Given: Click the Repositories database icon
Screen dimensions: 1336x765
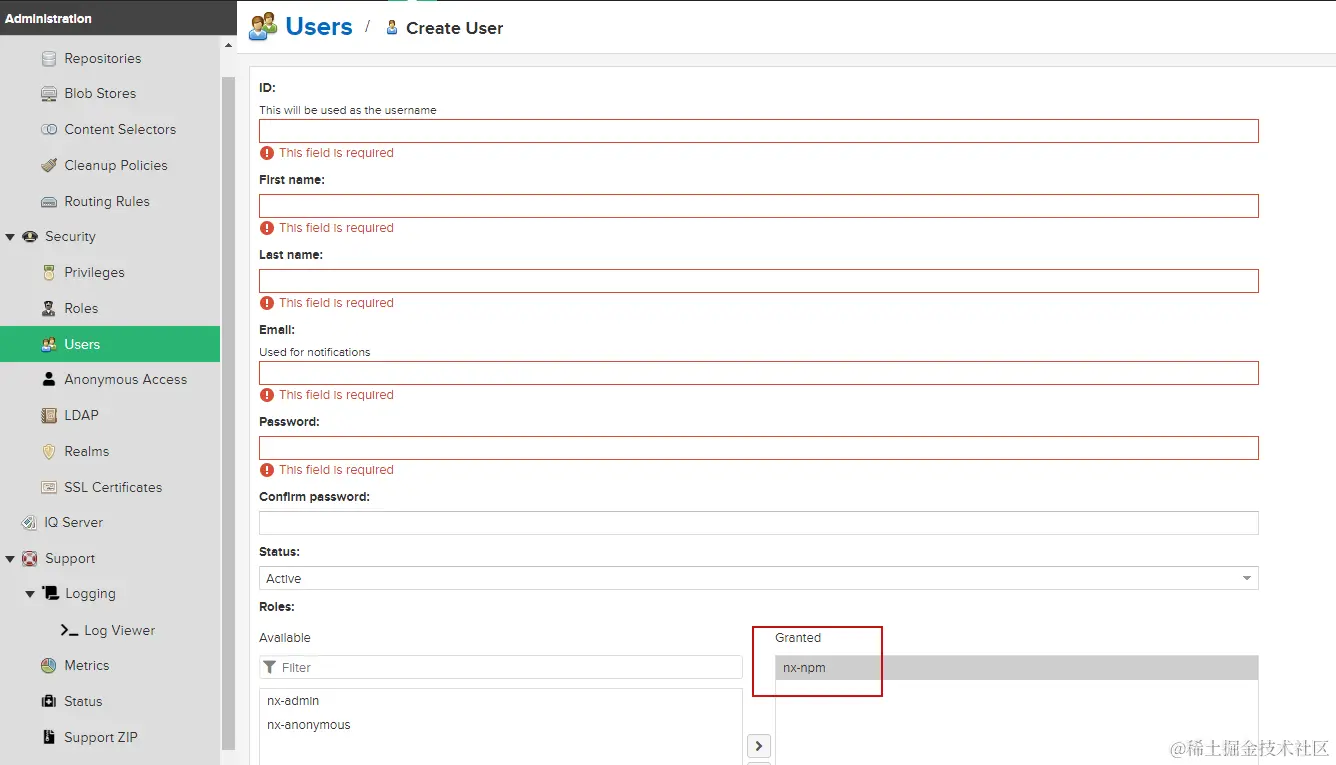Looking at the screenshot, I should tap(48, 59).
